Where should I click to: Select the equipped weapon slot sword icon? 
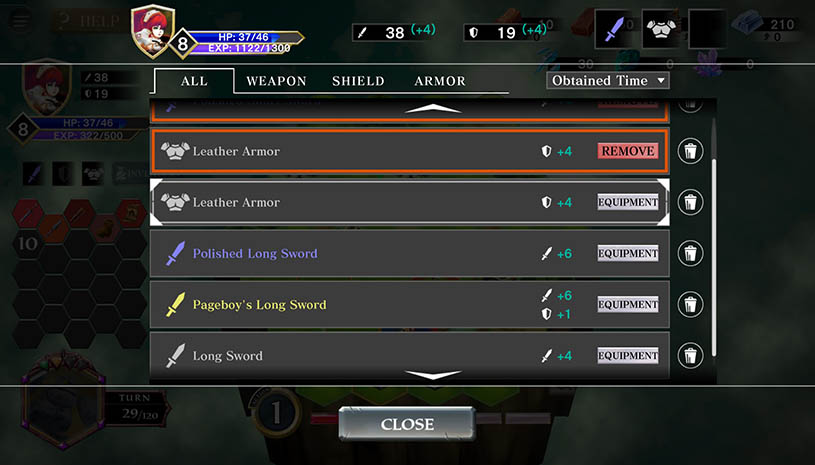pos(614,29)
